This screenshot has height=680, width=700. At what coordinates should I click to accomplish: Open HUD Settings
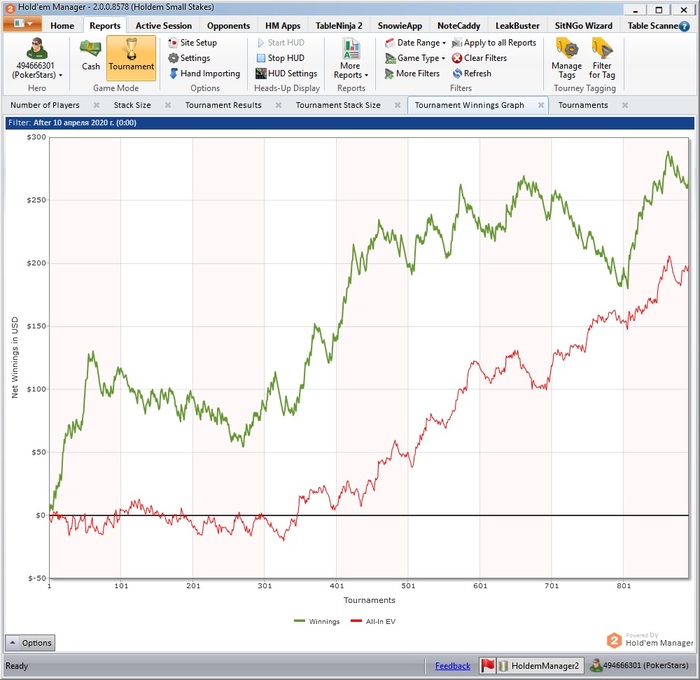coord(287,73)
